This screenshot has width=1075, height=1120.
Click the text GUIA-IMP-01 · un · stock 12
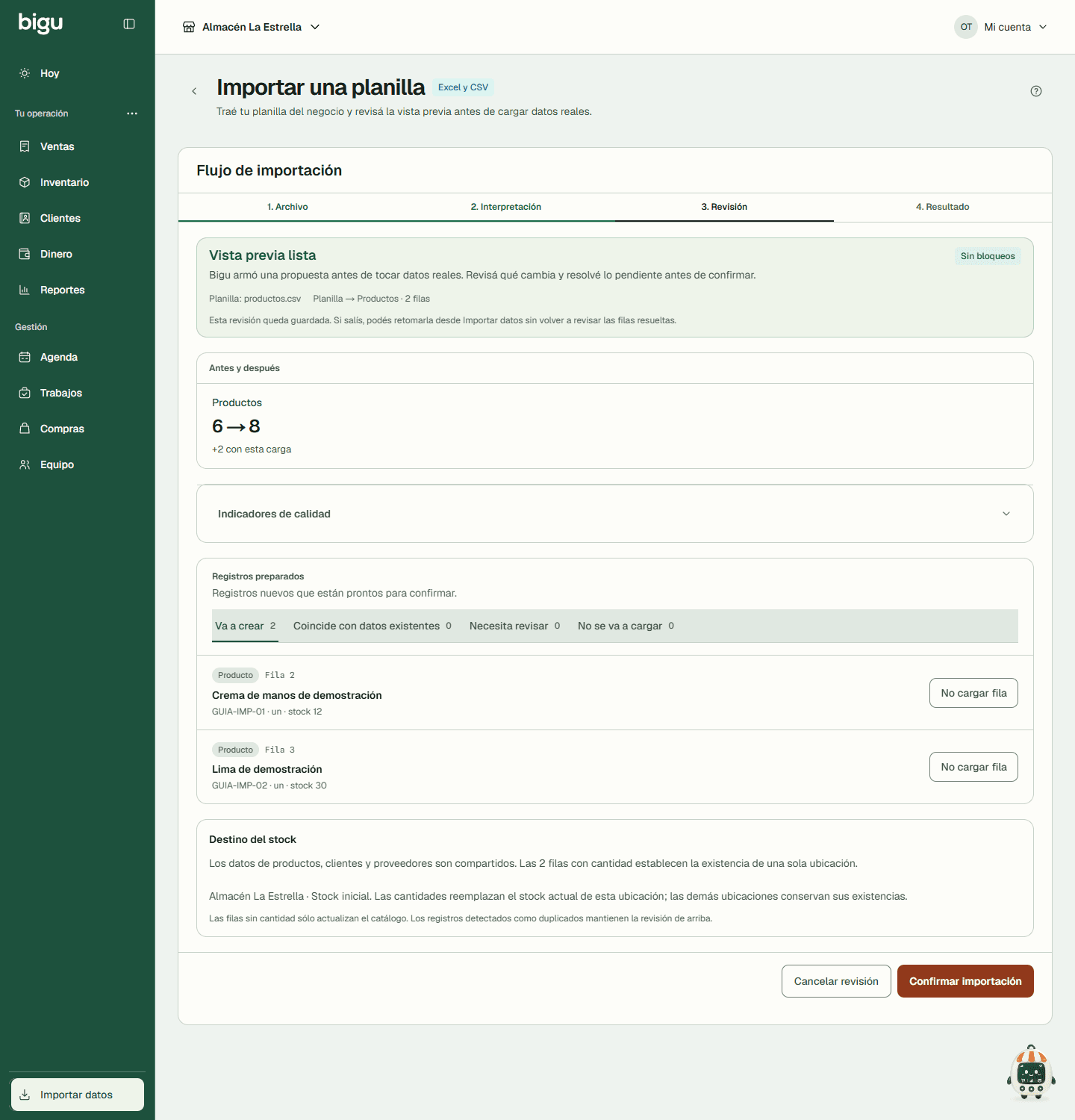tap(267, 712)
